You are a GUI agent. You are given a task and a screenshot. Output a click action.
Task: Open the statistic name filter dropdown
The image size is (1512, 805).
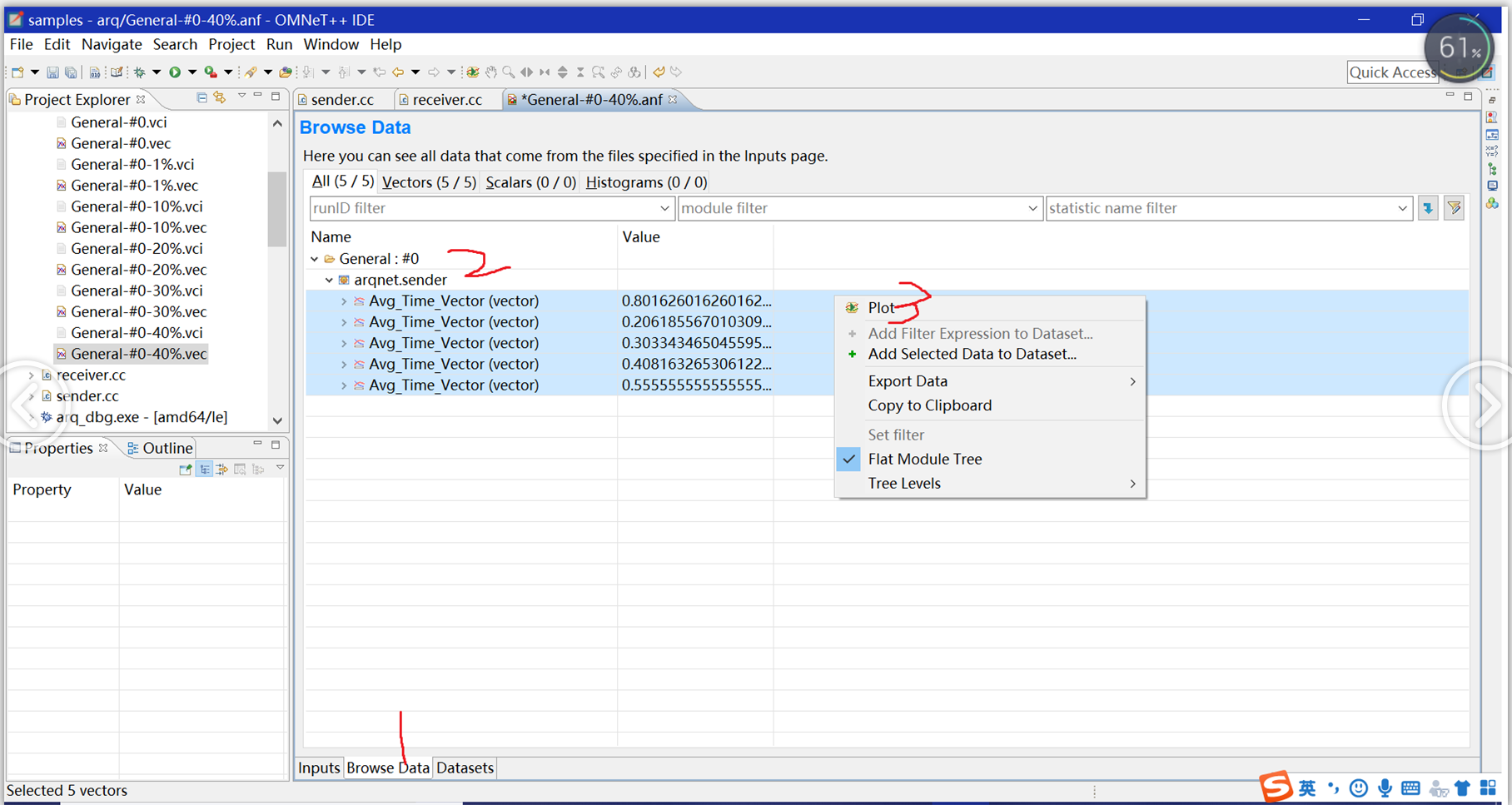point(1403,208)
